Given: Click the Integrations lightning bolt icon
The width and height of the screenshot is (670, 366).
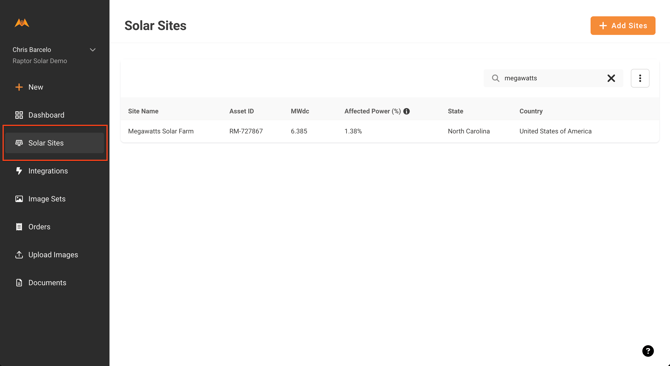Looking at the screenshot, I should [x=19, y=171].
